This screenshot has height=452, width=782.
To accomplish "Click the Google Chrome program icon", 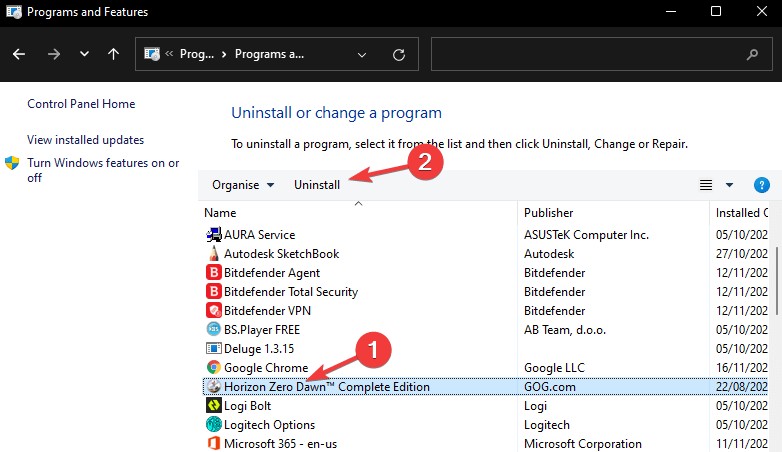I will pyautogui.click(x=213, y=367).
